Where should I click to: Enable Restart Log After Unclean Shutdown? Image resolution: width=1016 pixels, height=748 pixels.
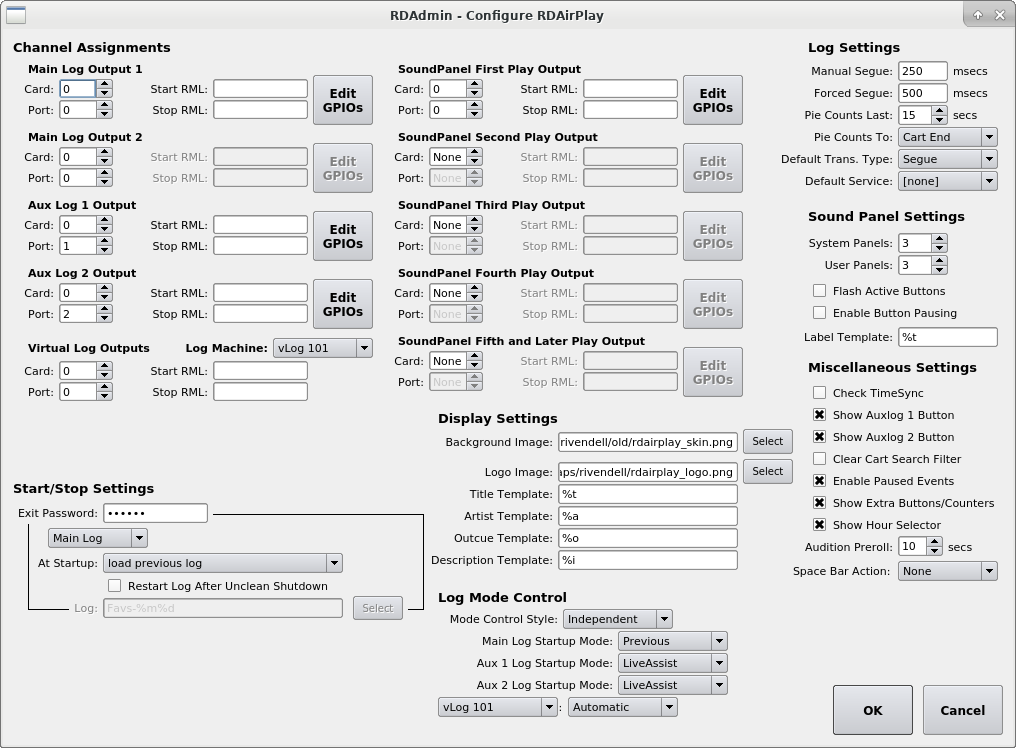click(x=115, y=586)
